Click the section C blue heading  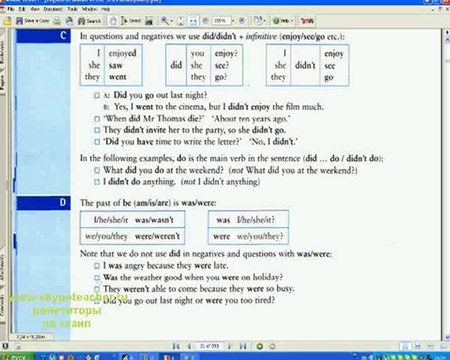[x=43, y=36]
